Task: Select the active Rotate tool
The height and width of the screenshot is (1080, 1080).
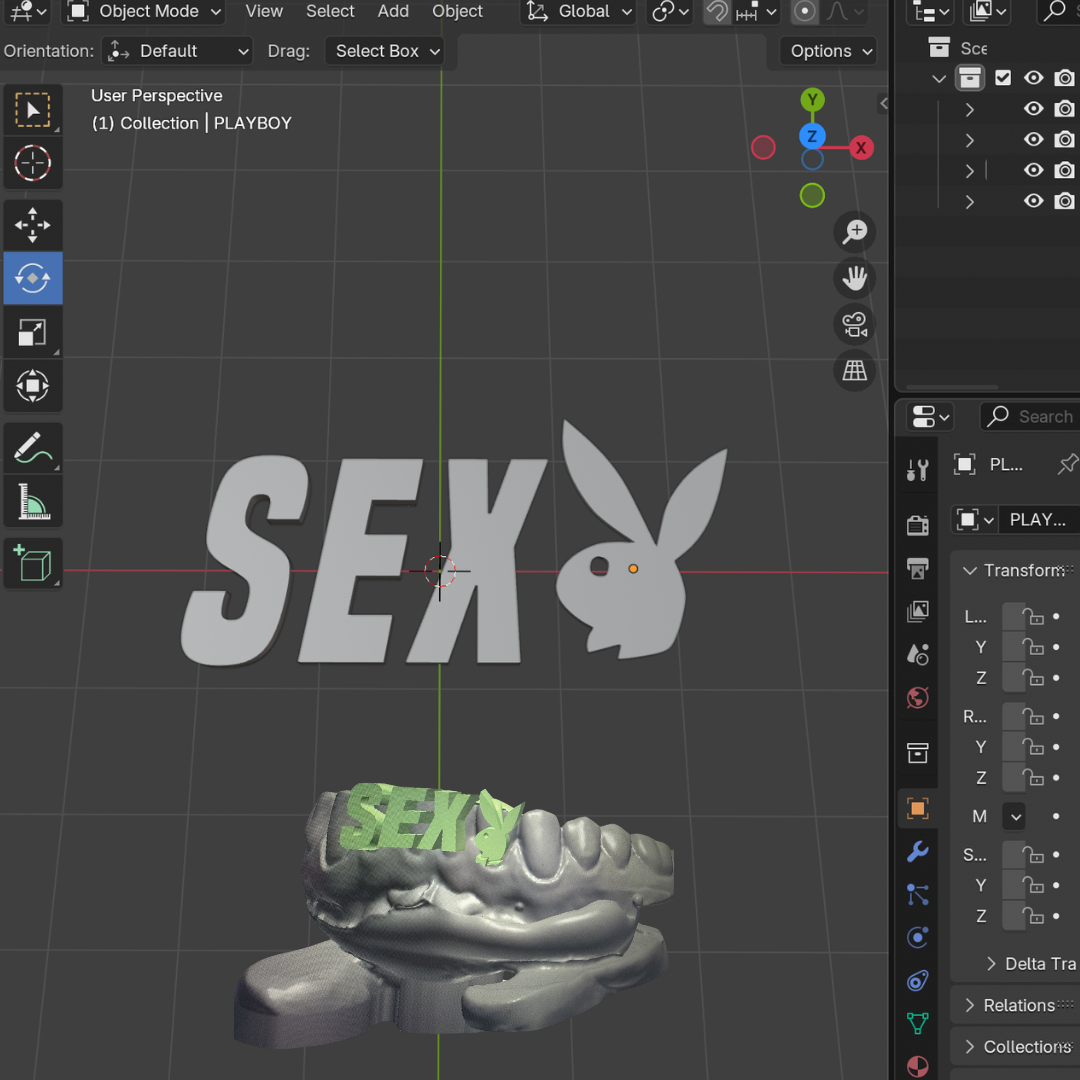Action: point(32,278)
